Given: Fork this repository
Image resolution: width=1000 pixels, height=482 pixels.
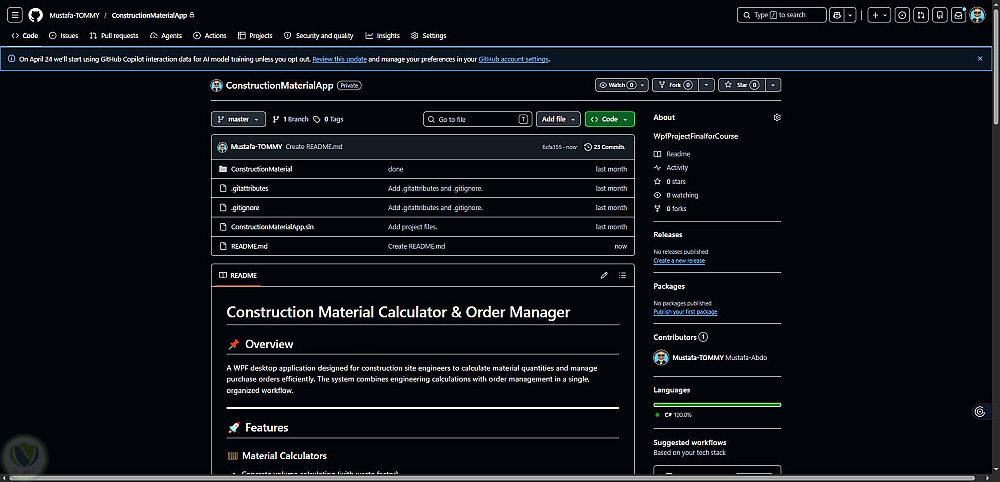Looking at the screenshot, I should pyautogui.click(x=675, y=85).
